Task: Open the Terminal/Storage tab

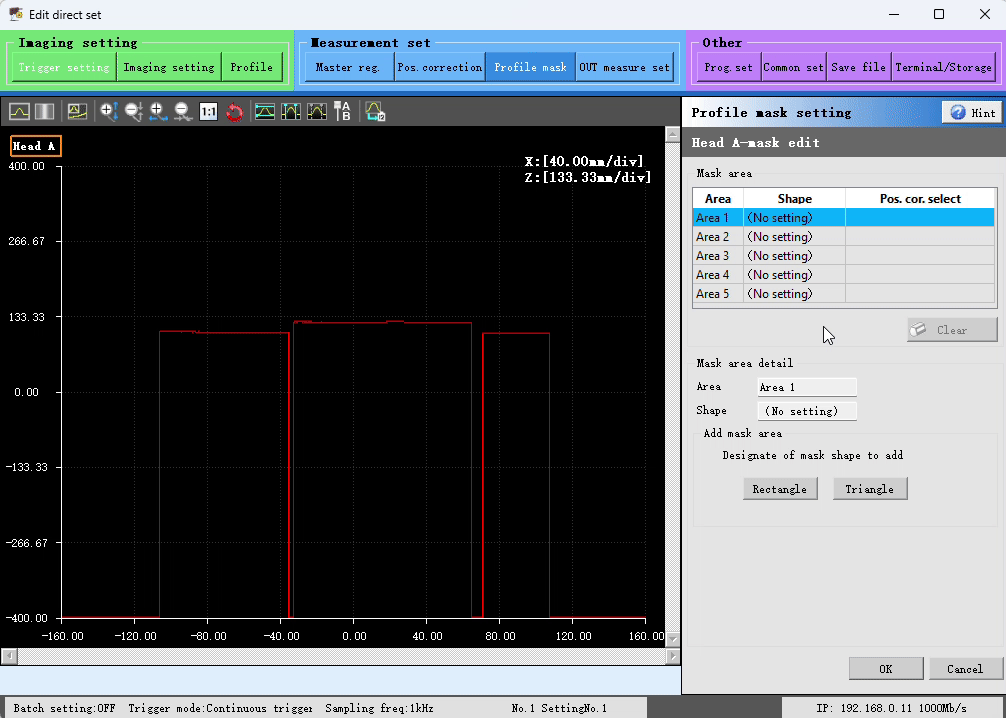Action: point(944,67)
